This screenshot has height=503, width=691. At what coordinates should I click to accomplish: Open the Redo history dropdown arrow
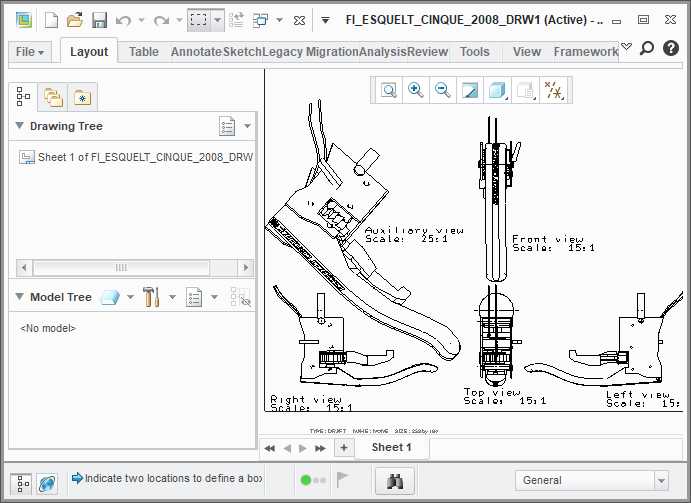[179, 20]
